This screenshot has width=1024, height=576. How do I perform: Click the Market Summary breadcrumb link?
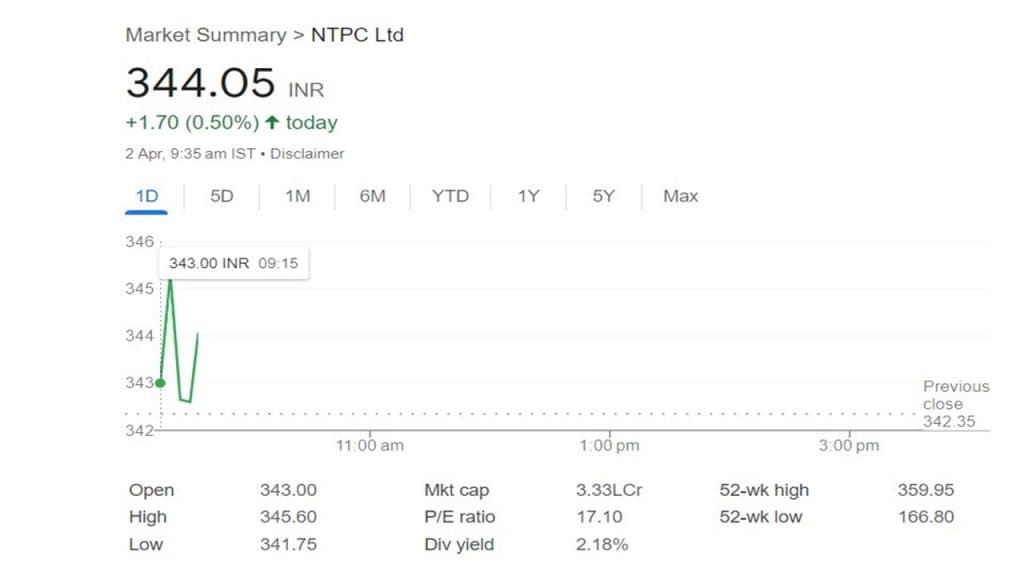tap(205, 35)
